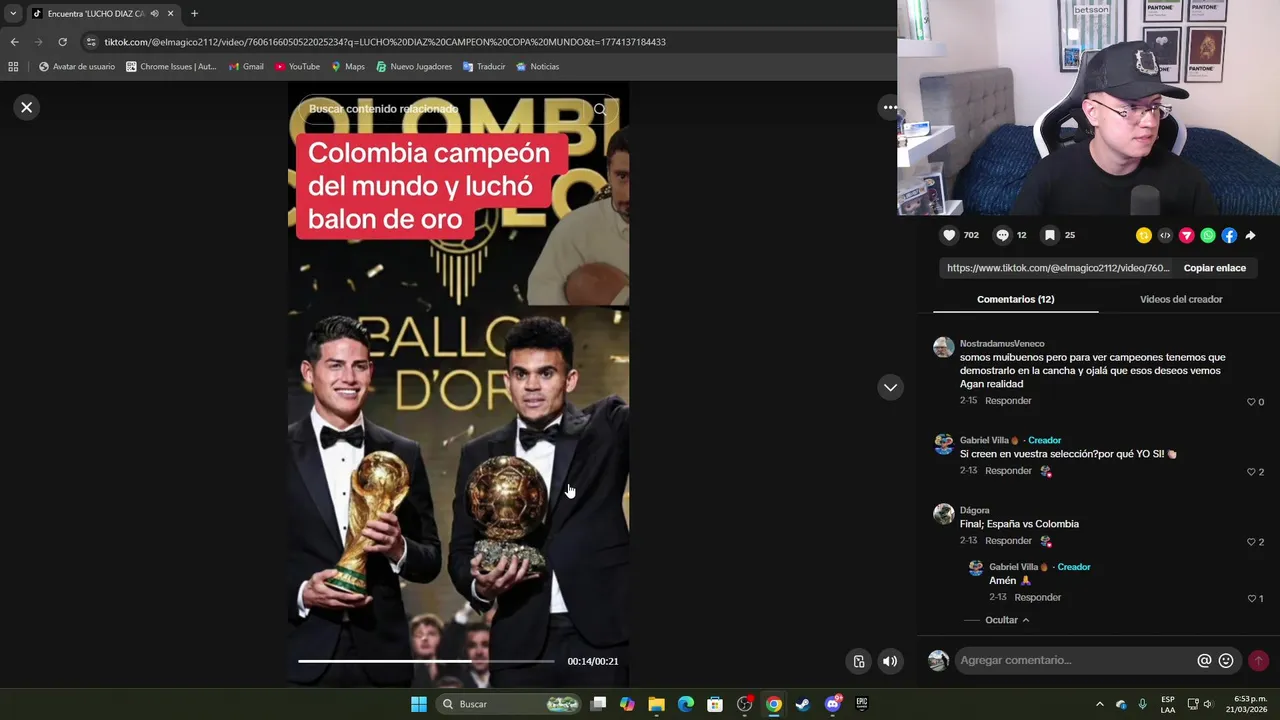This screenshot has width=1280, height=720.
Task: Open Epic Games launcher from taskbar
Action: tap(861, 704)
